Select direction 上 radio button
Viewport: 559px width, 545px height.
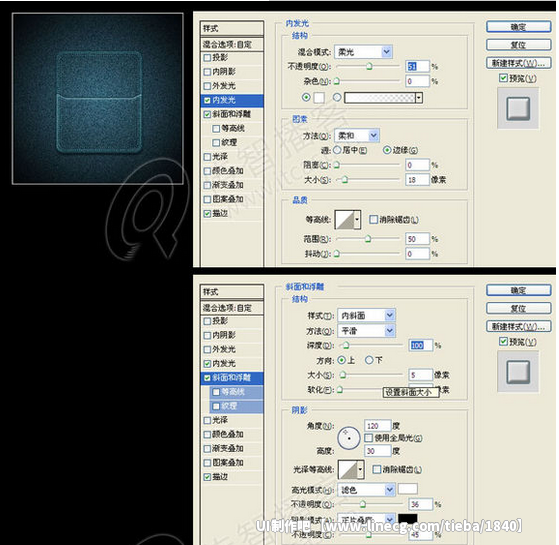[341, 360]
